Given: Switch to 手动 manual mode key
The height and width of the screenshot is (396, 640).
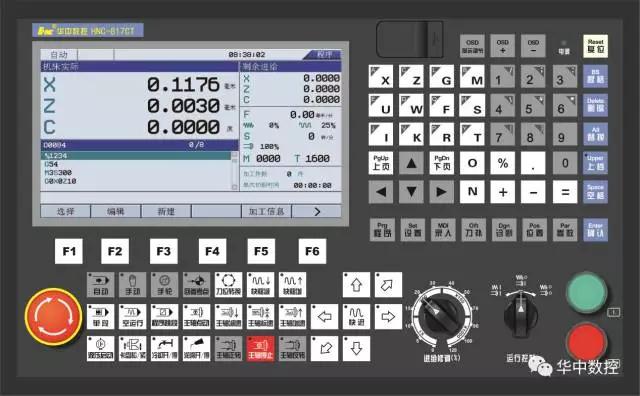Looking at the screenshot, I should point(133,285).
